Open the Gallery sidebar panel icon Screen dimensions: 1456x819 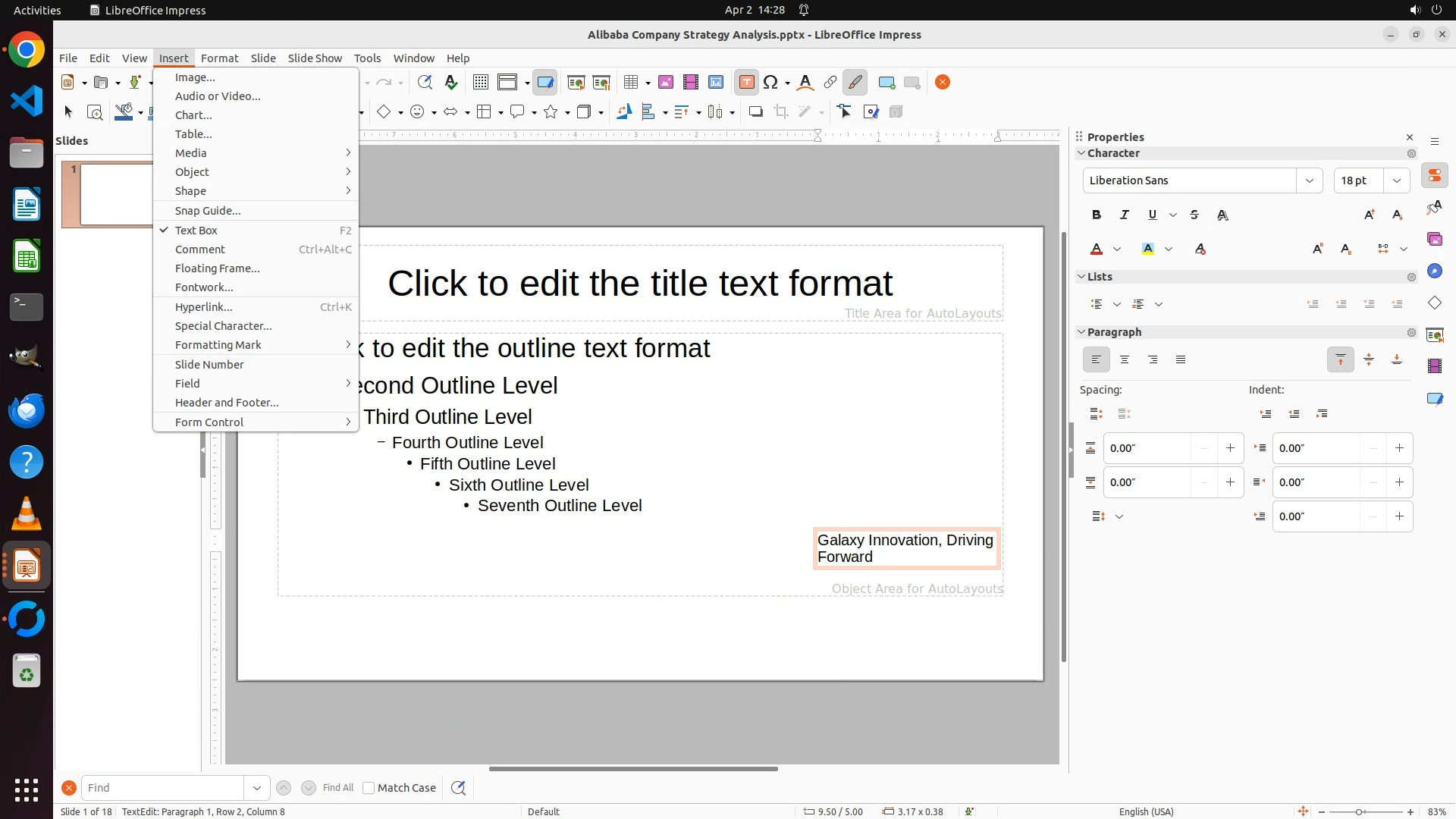pos(1434,240)
